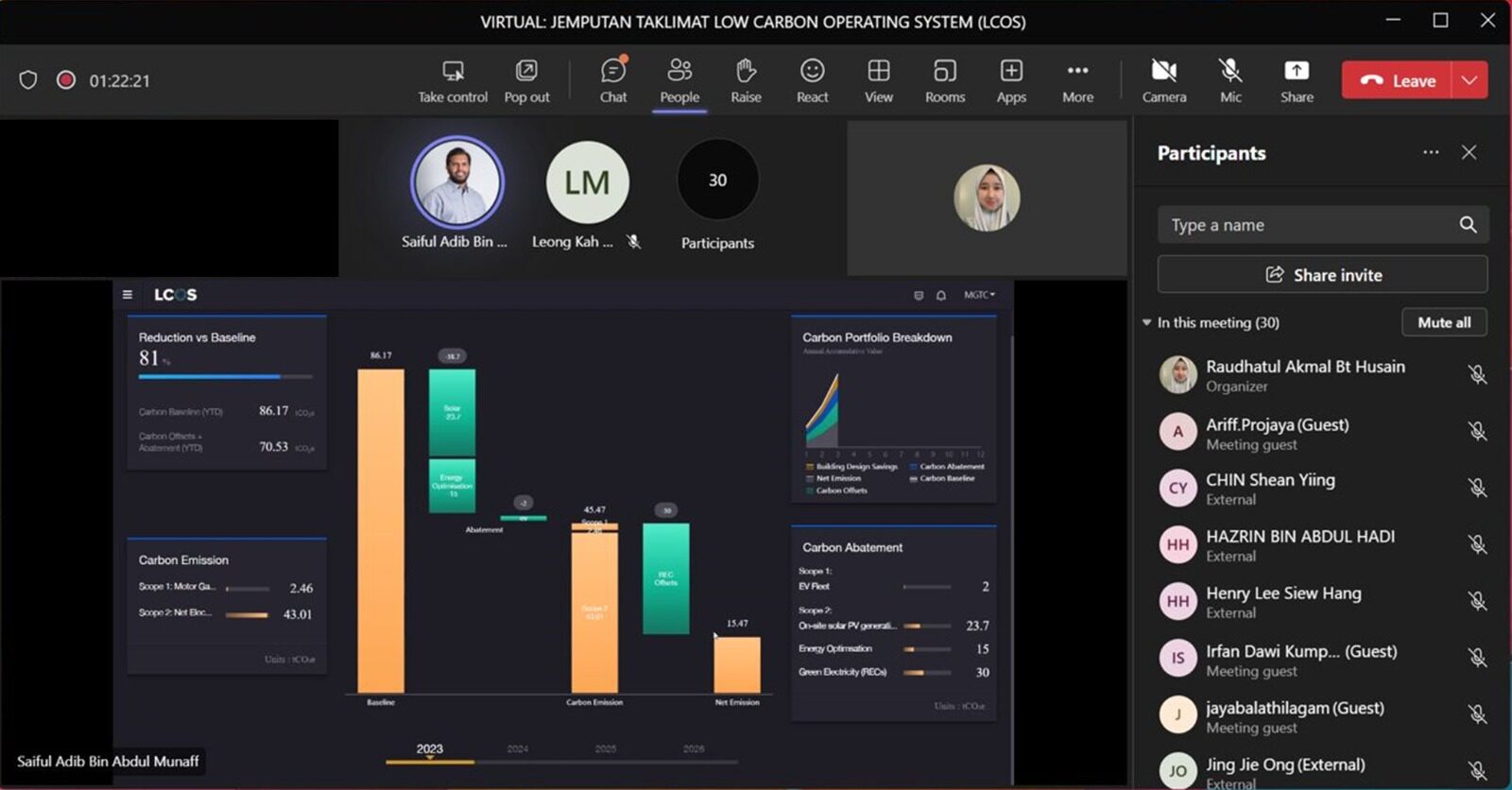
Task: Click Green Electricity (RECs) progress bar
Action: [x=927, y=672]
